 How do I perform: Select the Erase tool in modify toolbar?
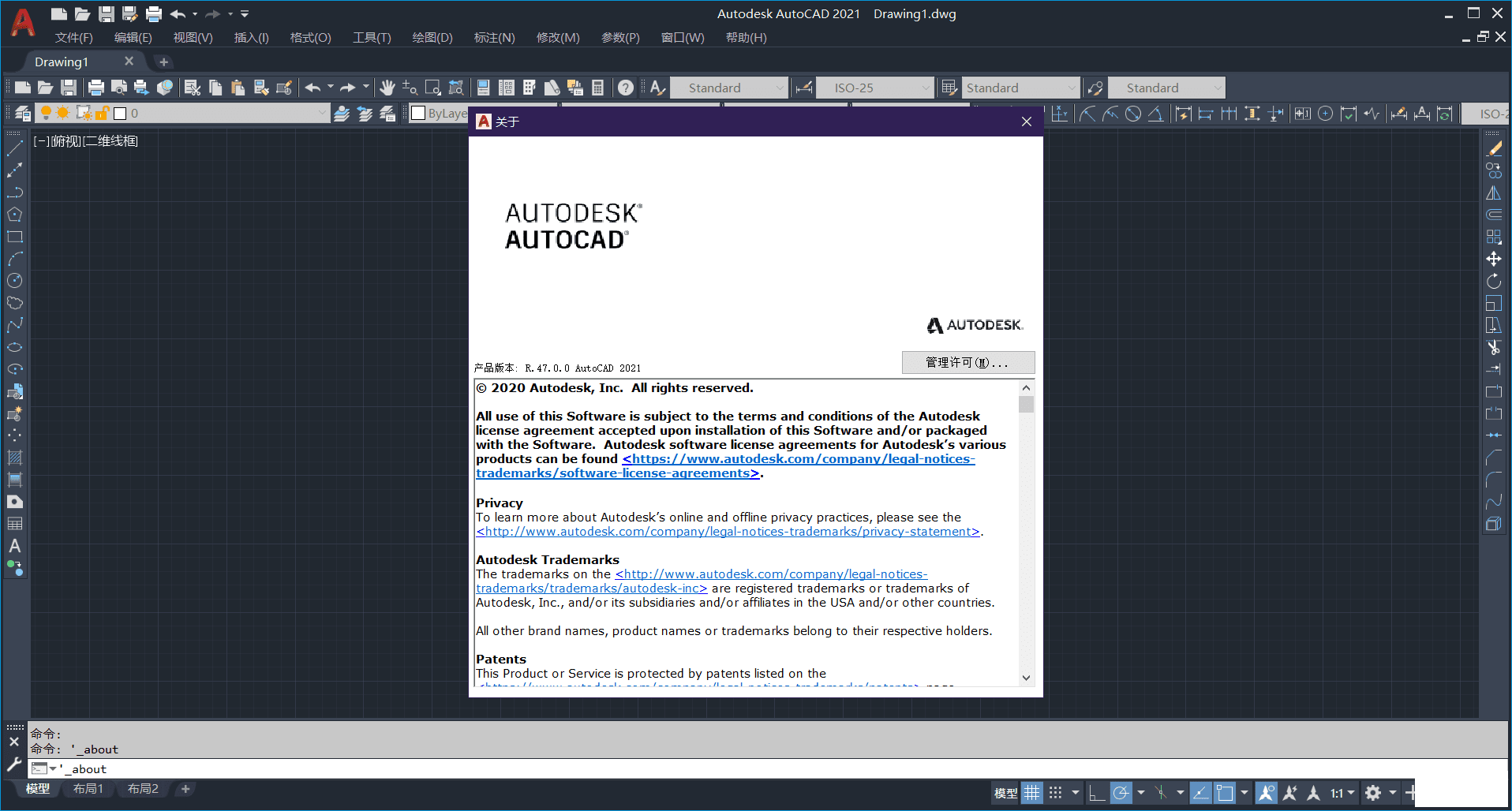1494,148
